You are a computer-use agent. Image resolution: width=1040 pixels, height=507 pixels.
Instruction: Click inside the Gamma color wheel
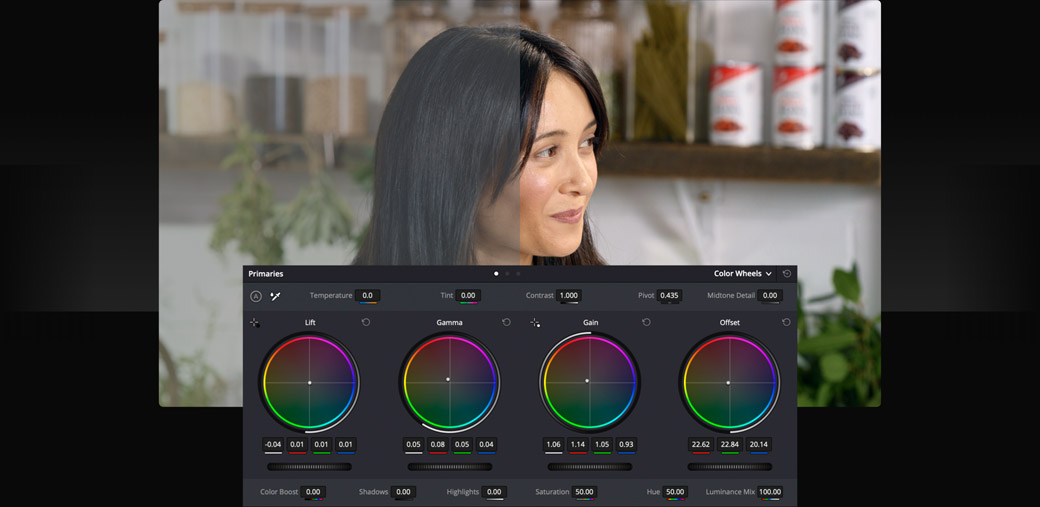[x=449, y=382]
